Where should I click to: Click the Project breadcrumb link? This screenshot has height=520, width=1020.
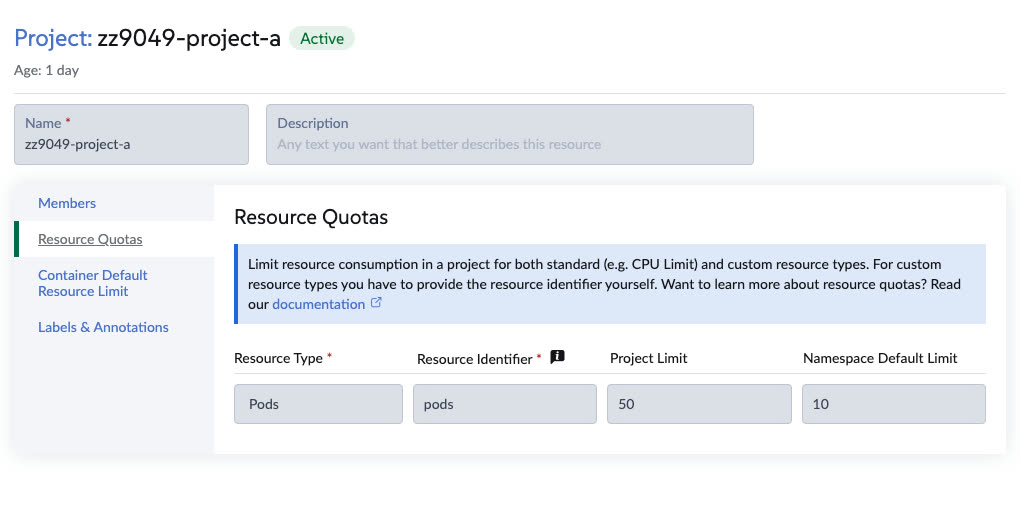(53, 38)
